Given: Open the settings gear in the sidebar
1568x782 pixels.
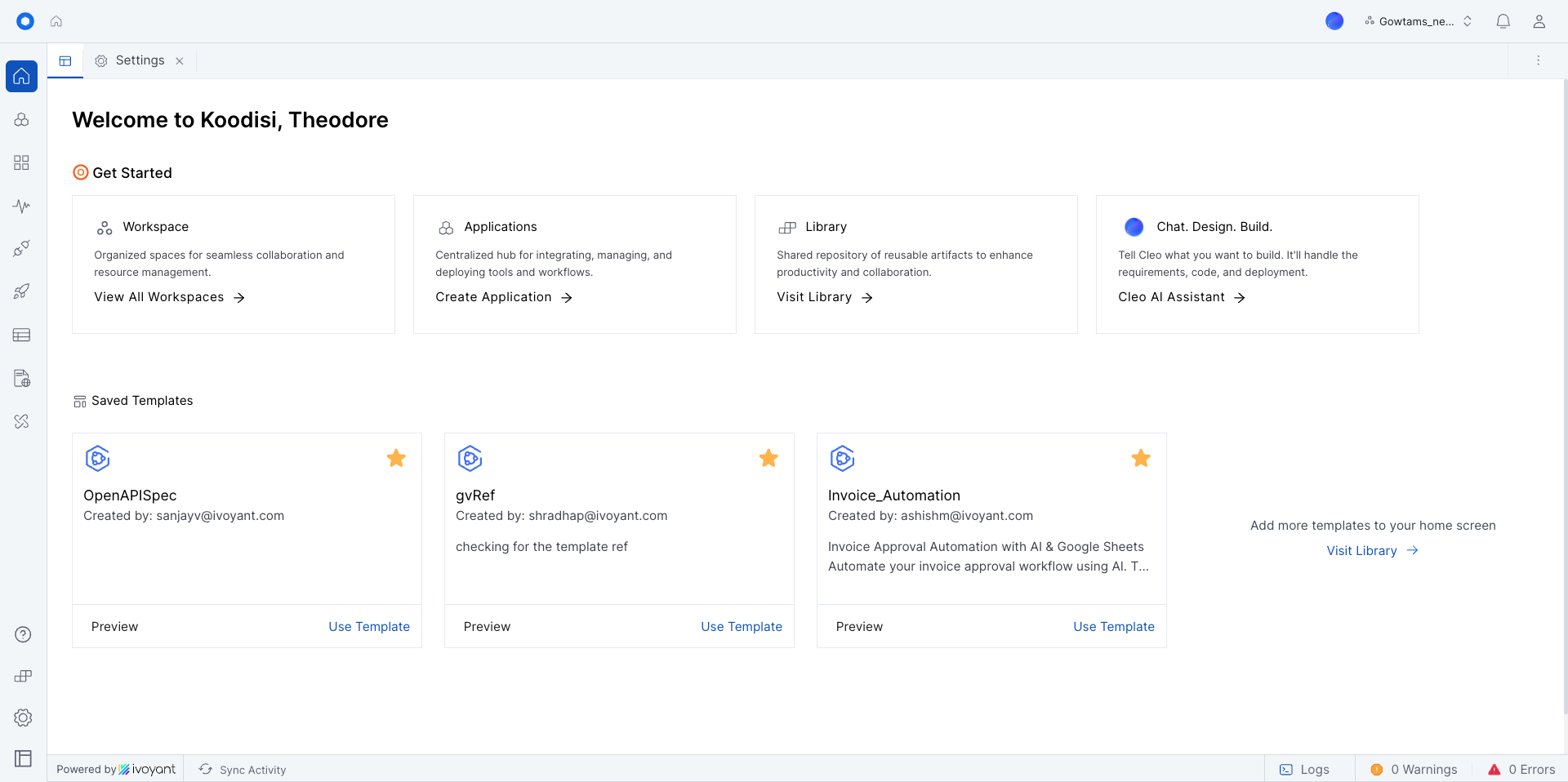Looking at the screenshot, I should [x=23, y=718].
